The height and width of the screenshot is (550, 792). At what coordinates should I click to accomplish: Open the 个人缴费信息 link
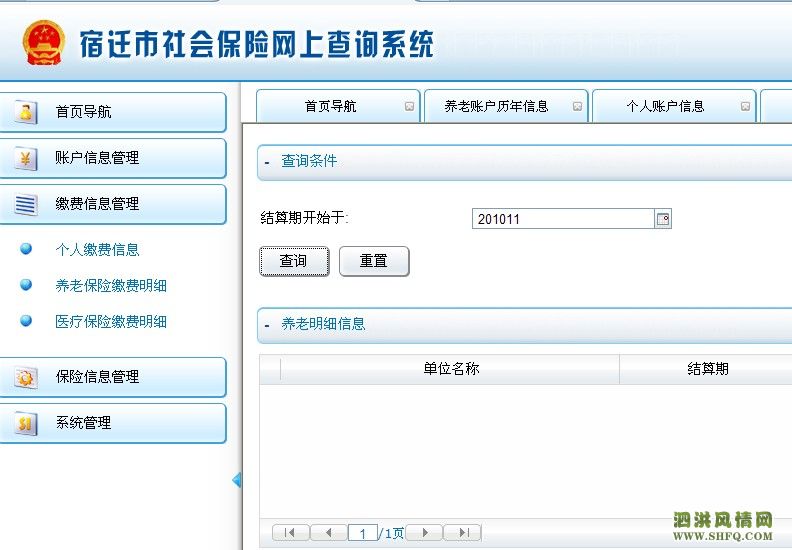coord(97,249)
